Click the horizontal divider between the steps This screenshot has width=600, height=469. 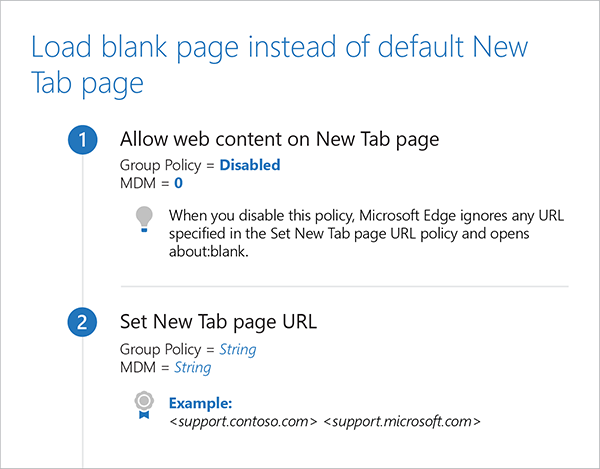point(342,286)
